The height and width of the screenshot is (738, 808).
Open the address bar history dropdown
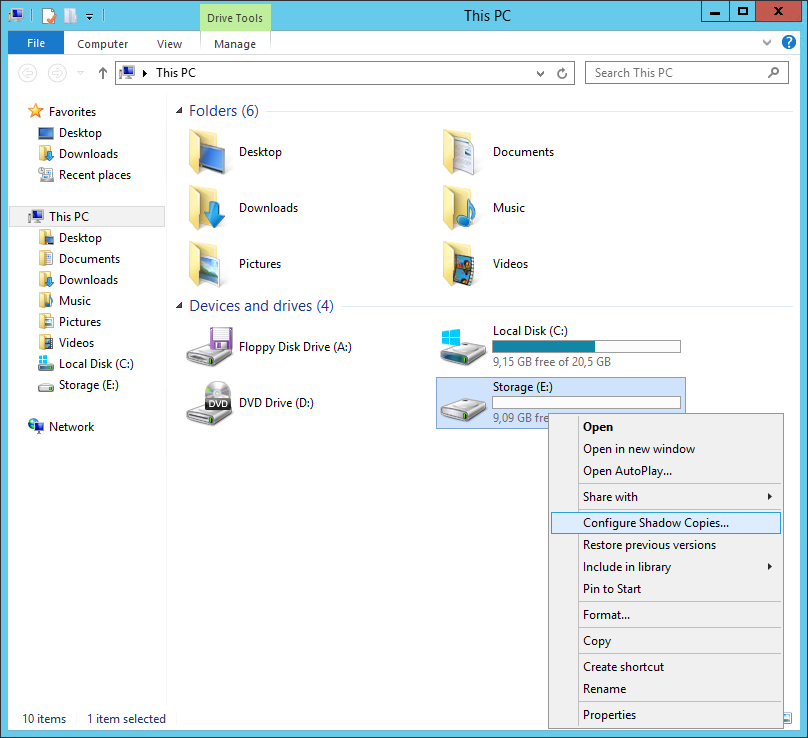pos(541,73)
